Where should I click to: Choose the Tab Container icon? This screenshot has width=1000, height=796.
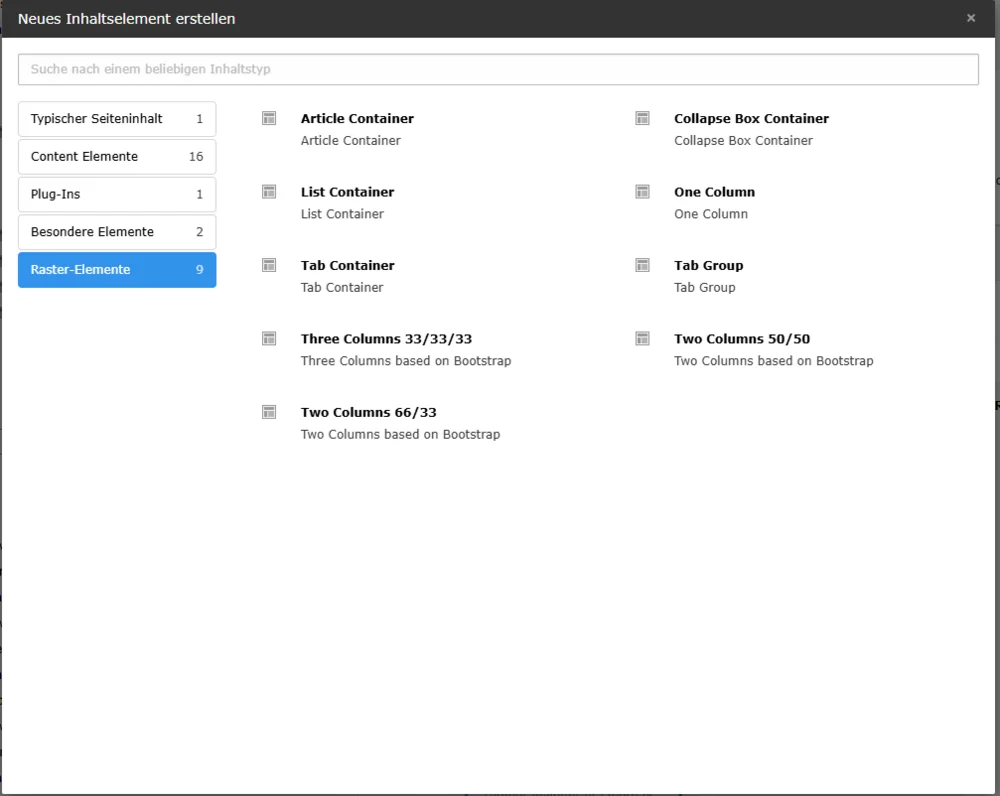click(269, 265)
